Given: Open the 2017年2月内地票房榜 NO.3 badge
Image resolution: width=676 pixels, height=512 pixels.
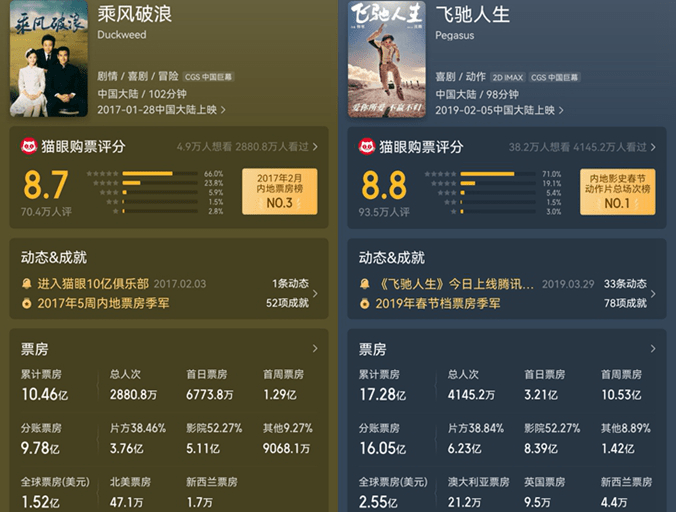Looking at the screenshot, I should tap(280, 191).
